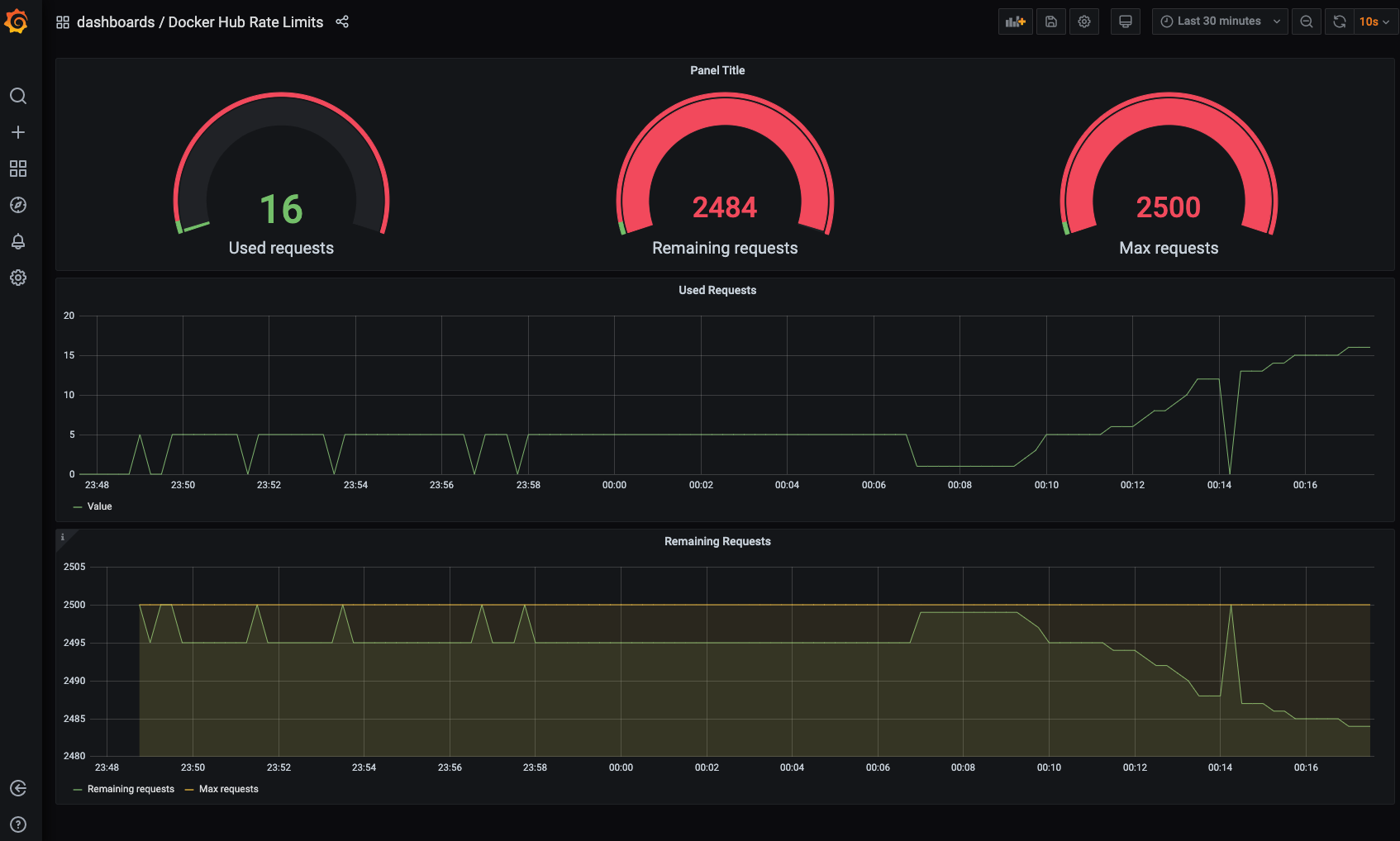Open the Panel Title header menu
Image resolution: width=1400 pixels, height=841 pixels.
(x=717, y=70)
